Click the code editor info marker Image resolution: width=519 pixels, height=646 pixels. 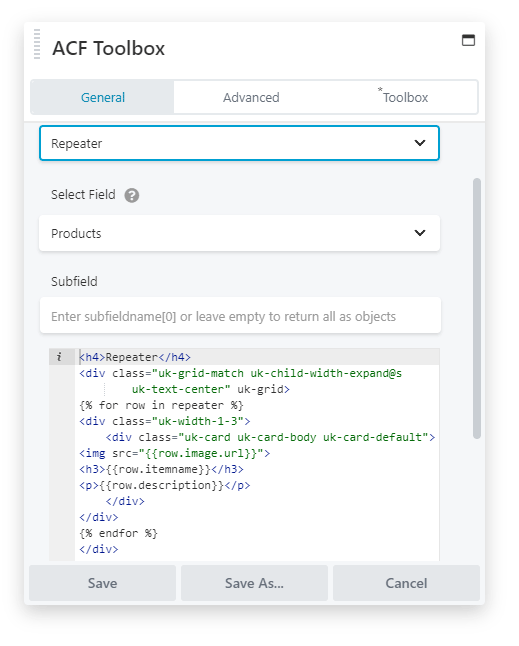[59, 357]
